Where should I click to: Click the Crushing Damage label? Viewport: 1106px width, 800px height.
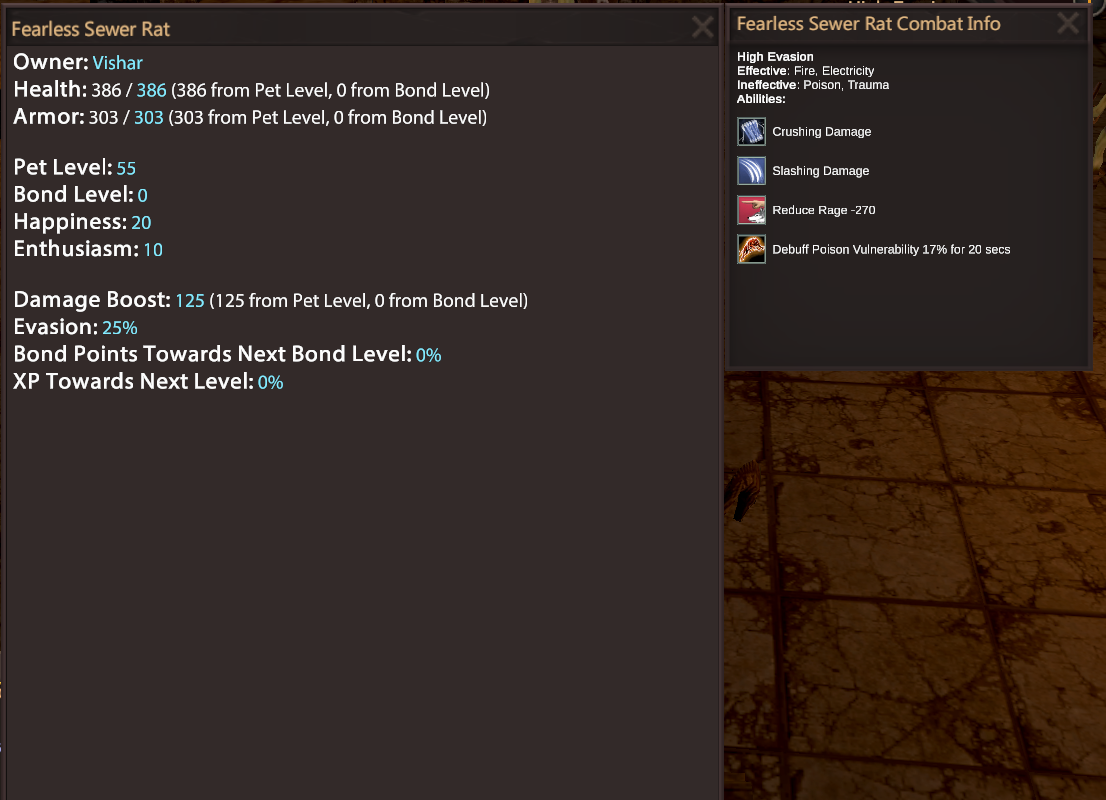(822, 132)
